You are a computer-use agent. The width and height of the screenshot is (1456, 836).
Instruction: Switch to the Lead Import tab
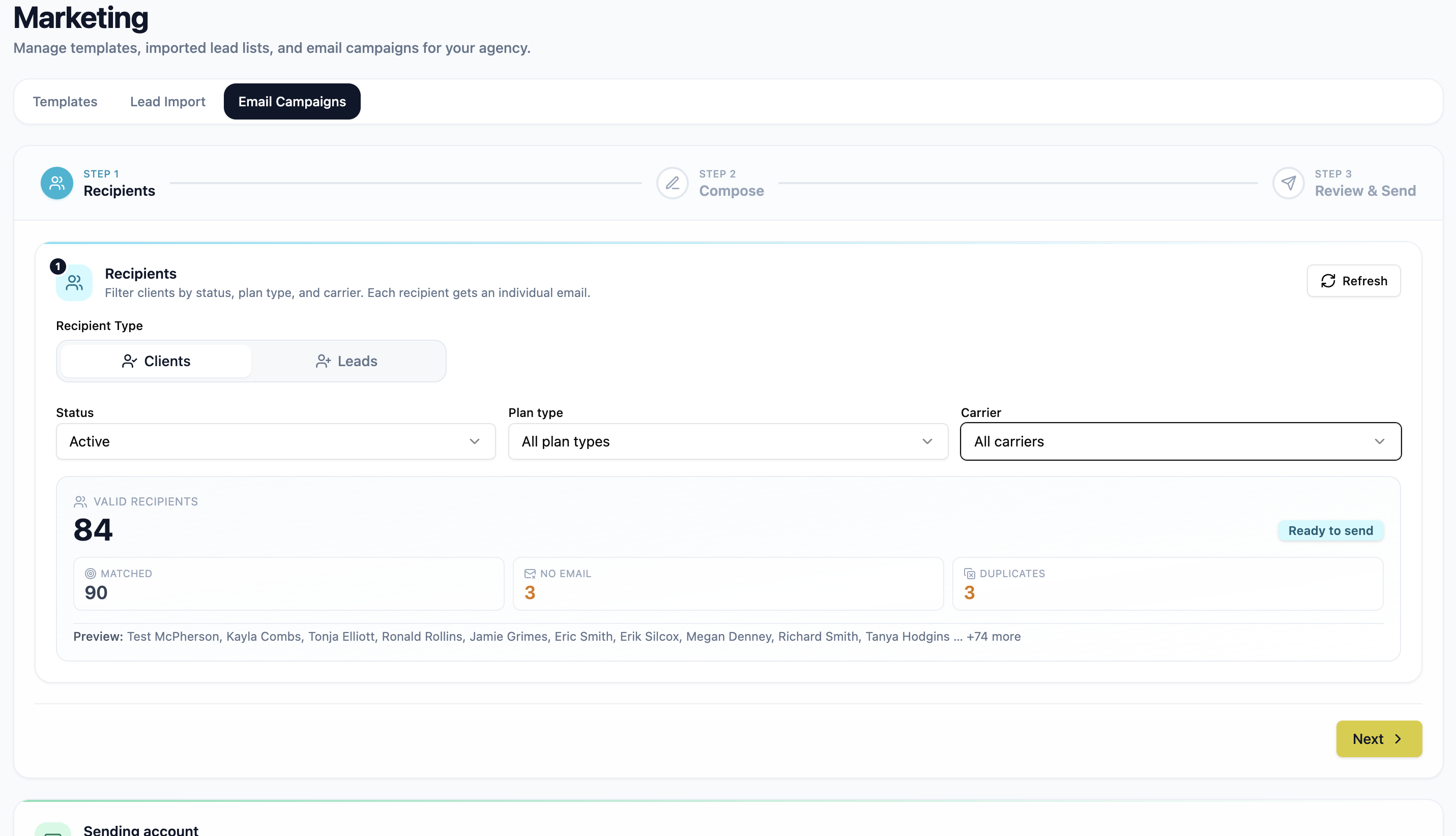coord(168,102)
